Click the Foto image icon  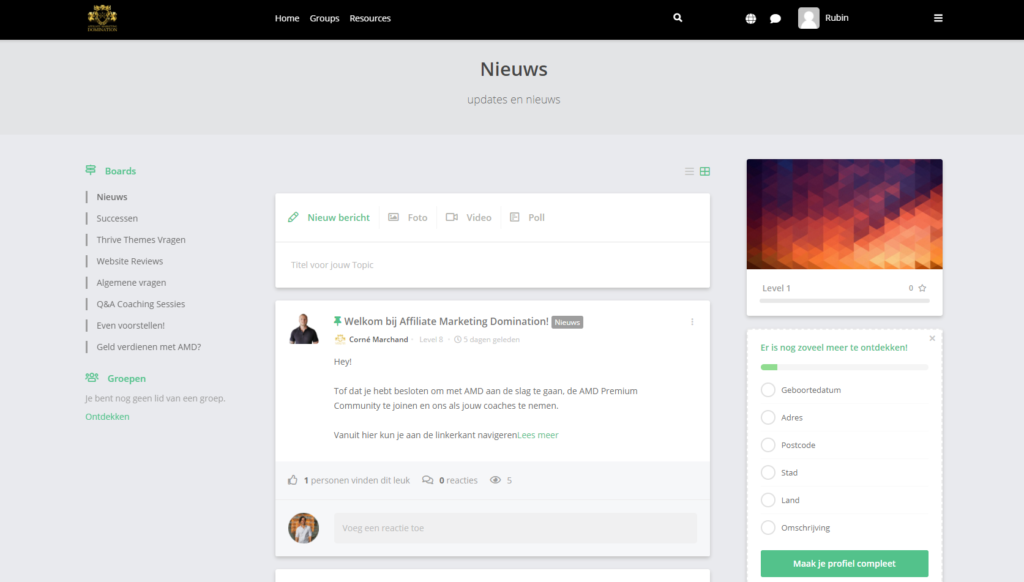(393, 217)
